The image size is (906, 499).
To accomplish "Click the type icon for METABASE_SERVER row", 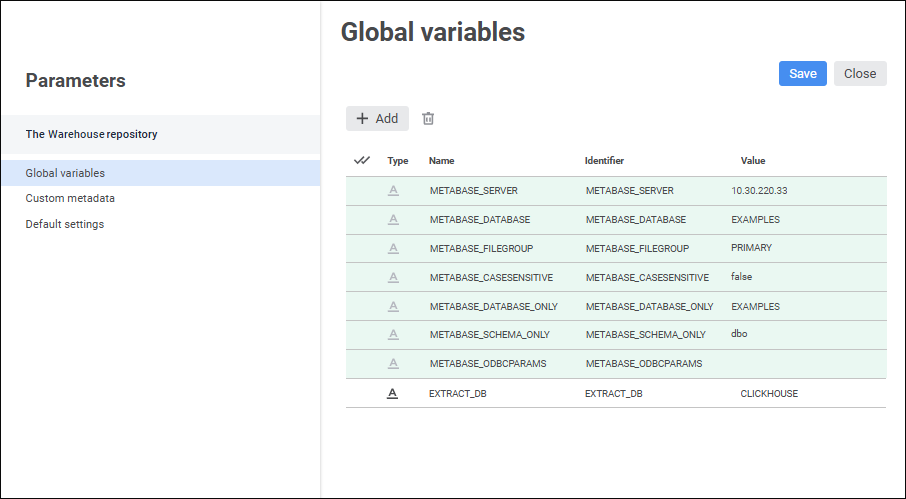I will 393,191.
